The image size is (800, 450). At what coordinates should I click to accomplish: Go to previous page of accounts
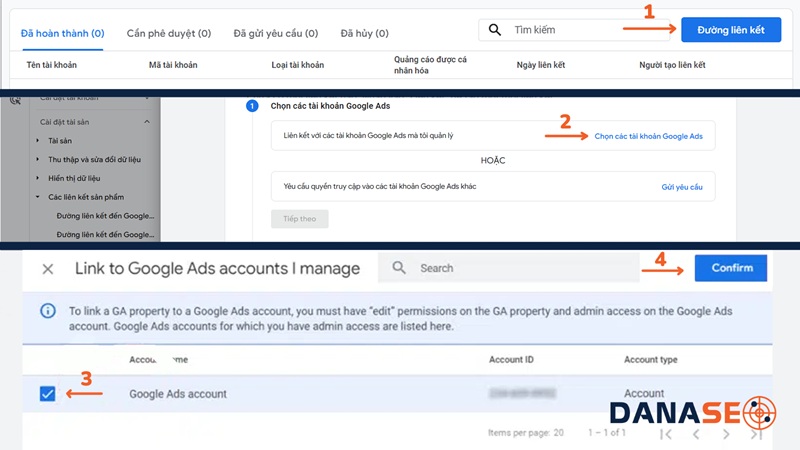(x=696, y=434)
